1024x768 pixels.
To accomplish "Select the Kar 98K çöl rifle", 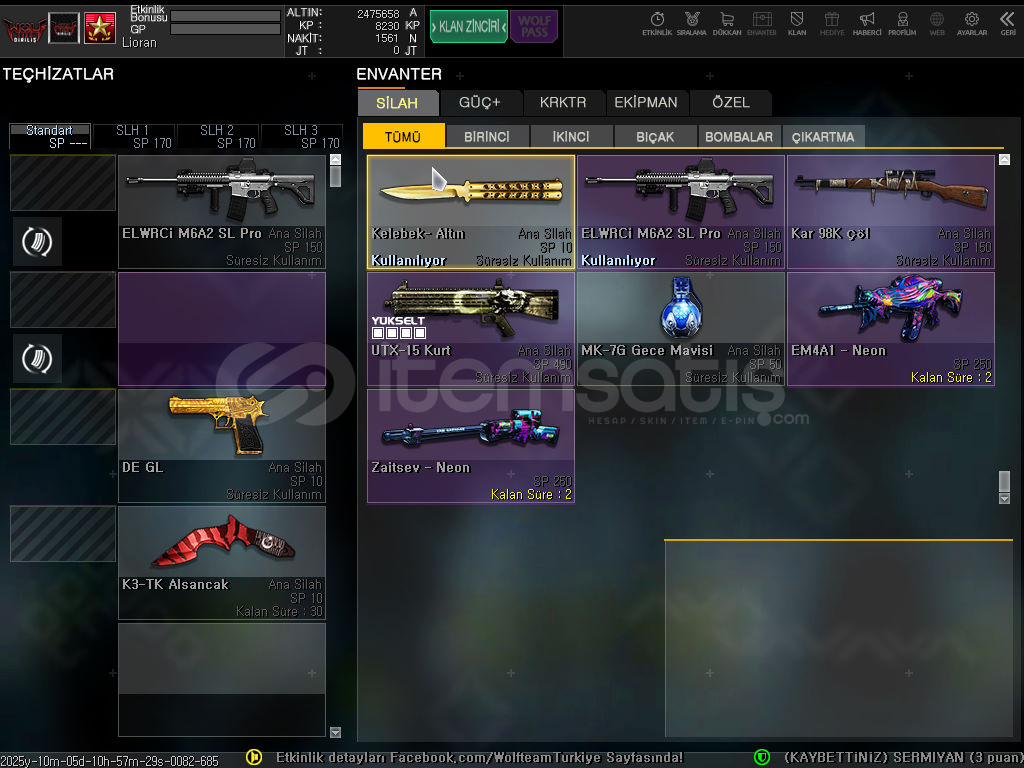I will 891,212.
